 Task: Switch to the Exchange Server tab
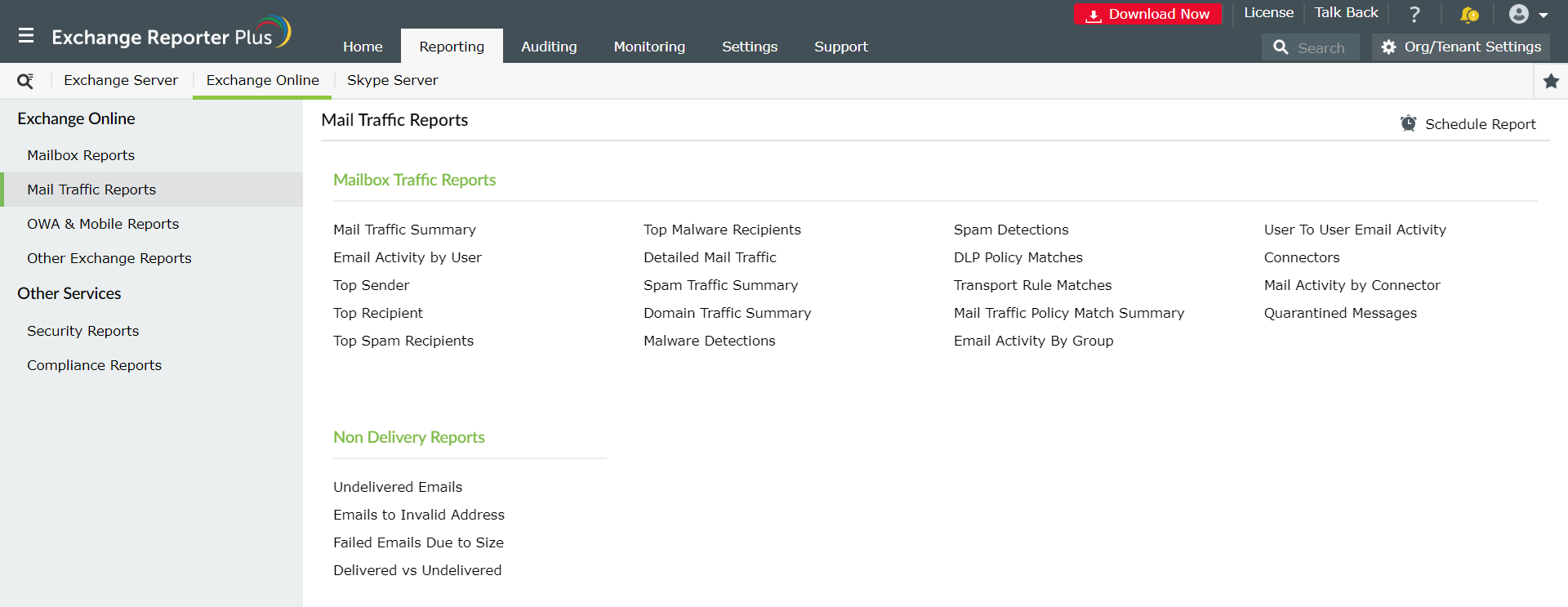point(121,80)
